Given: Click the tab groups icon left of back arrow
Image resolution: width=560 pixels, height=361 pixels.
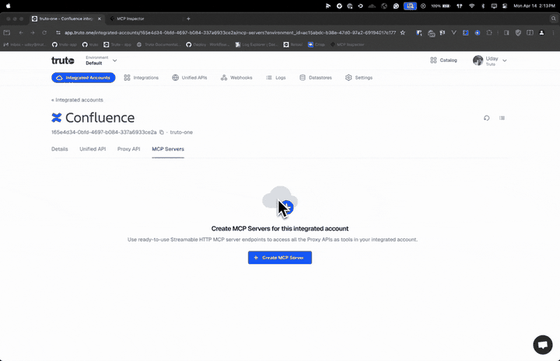Looking at the screenshot, I should point(7,32).
